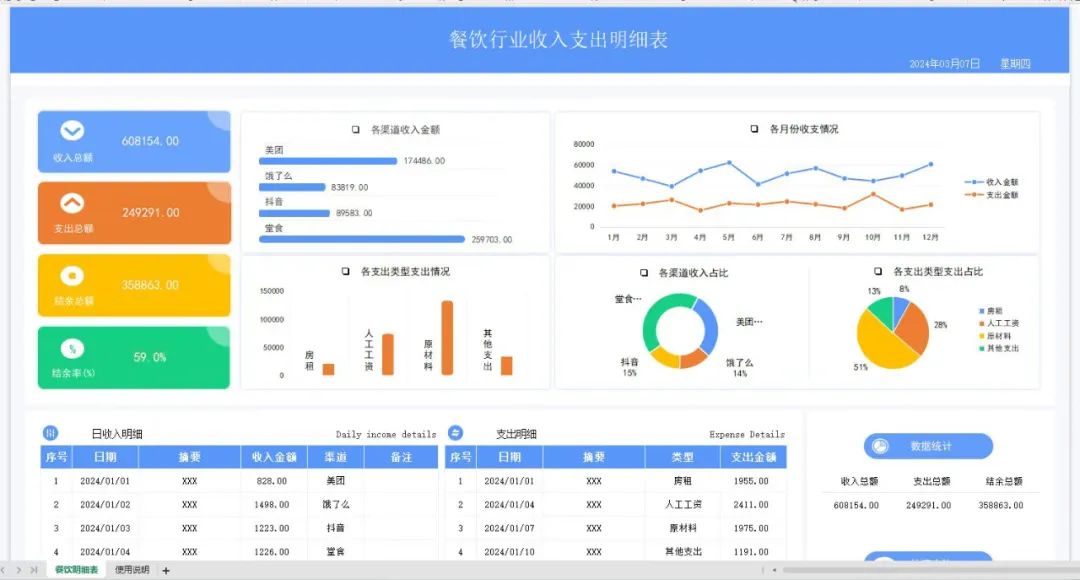Select the 358863.00 cell under 结余总额
1080x580 pixels.
(1001, 505)
